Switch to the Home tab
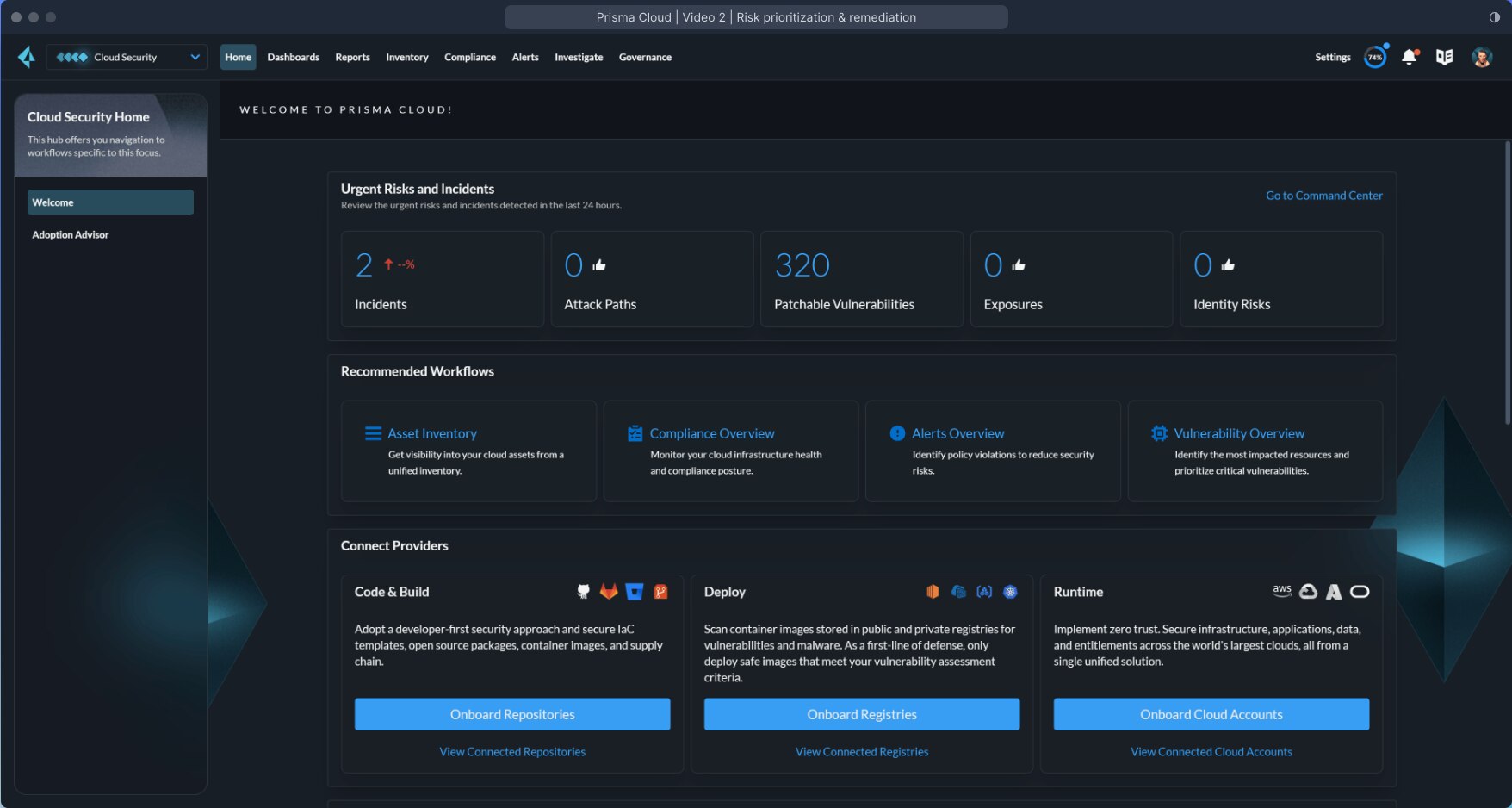Screen dimensions: 1512x808 tap(238, 57)
